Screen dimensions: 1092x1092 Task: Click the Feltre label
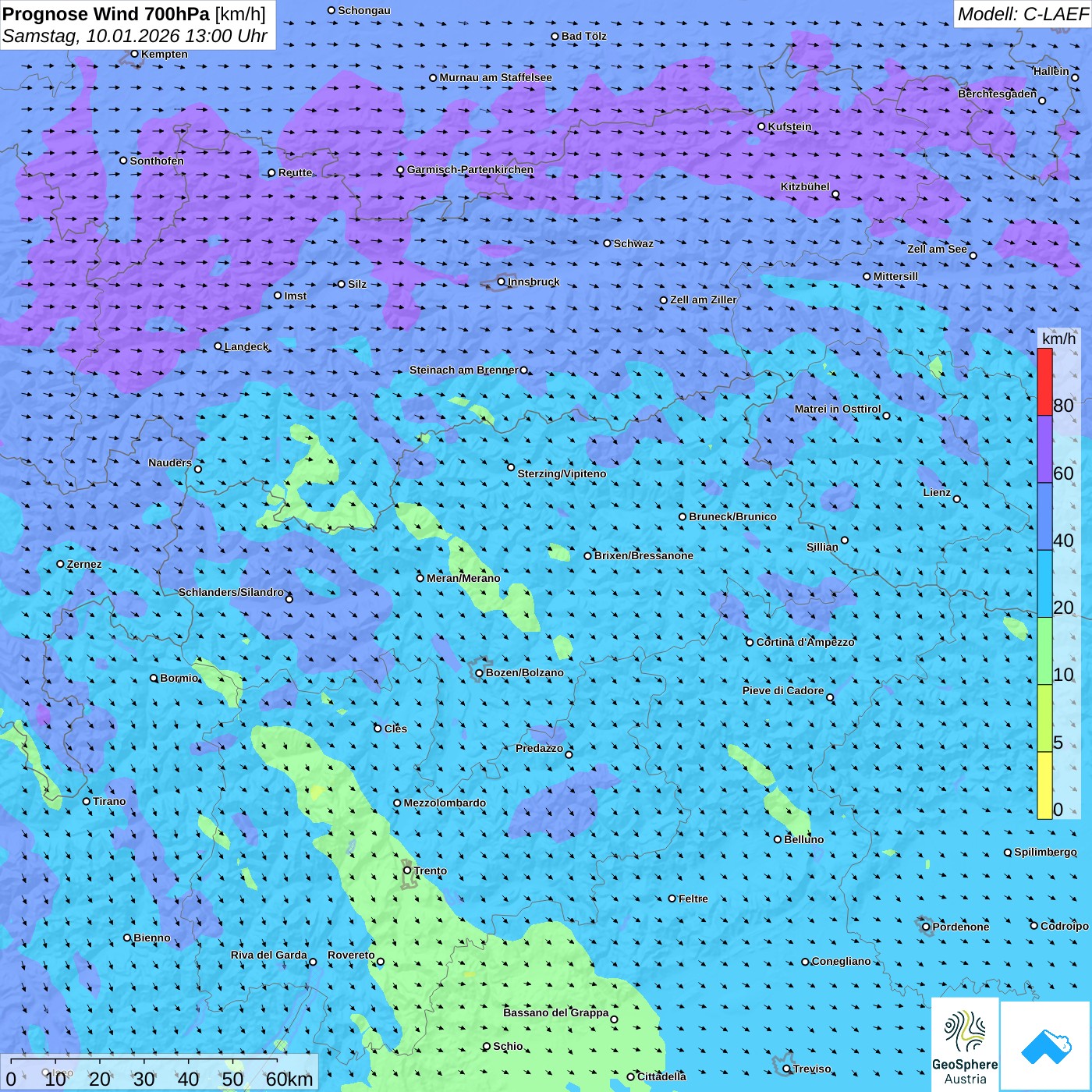693,899
